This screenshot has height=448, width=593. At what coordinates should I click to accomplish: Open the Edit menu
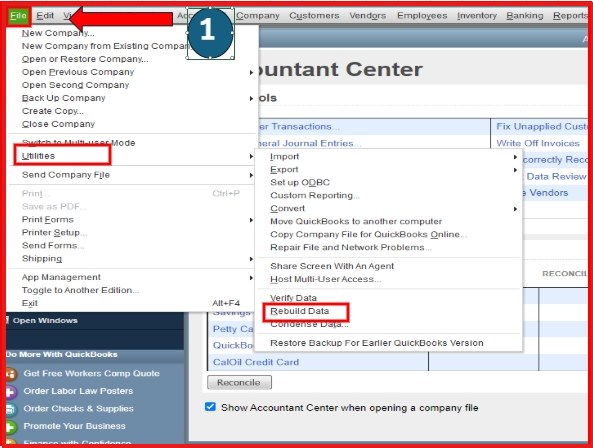(45, 16)
